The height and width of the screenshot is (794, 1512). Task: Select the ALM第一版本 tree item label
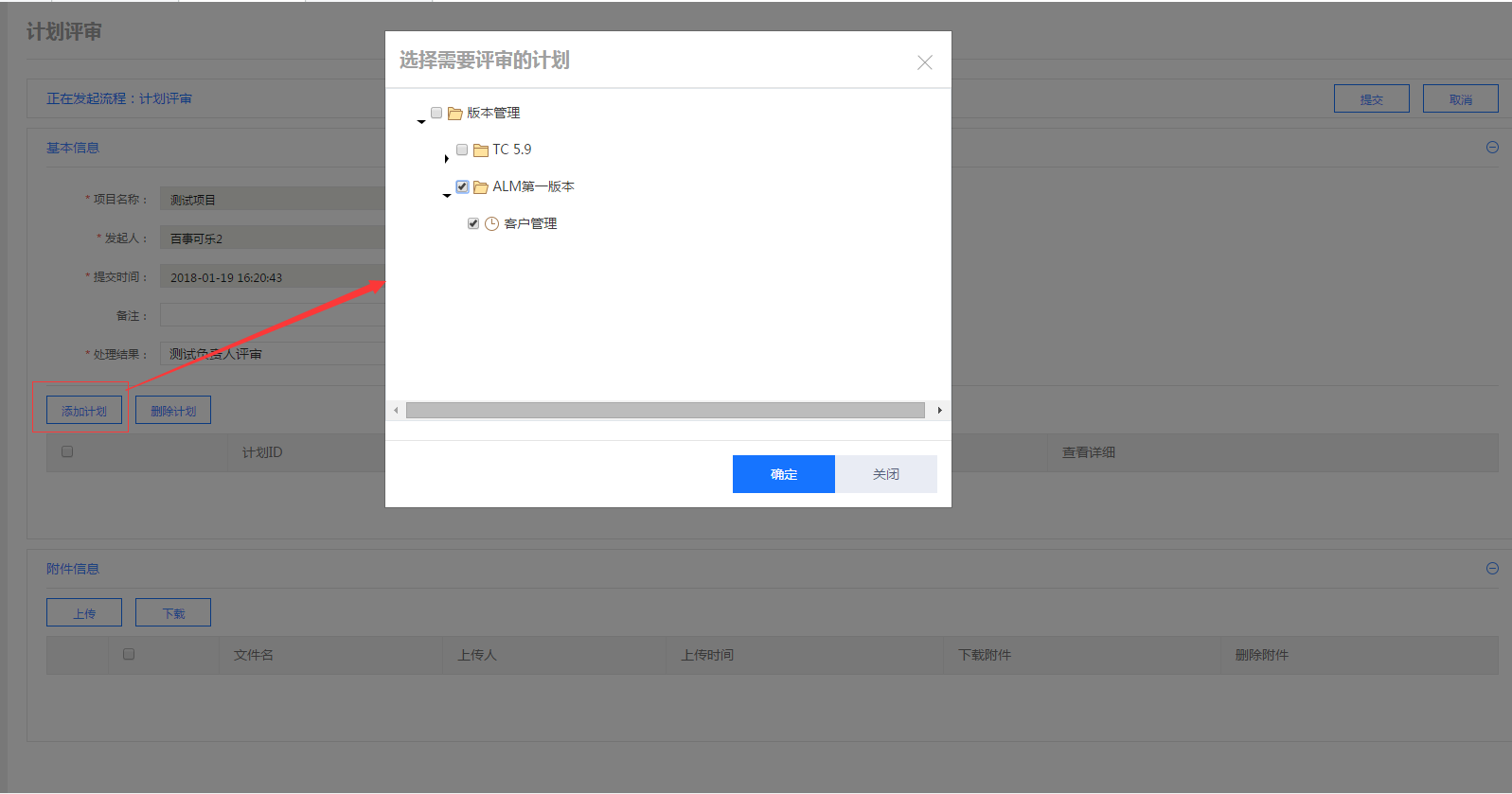(x=533, y=187)
